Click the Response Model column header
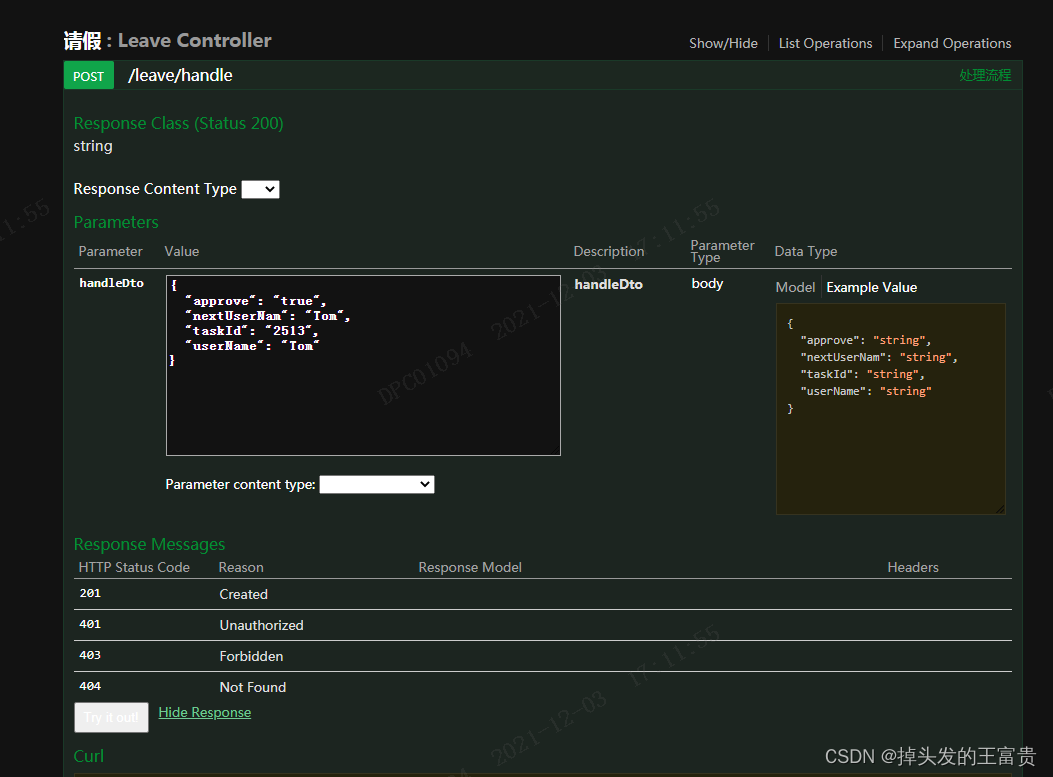Viewport: 1053px width, 777px height. [x=470, y=567]
